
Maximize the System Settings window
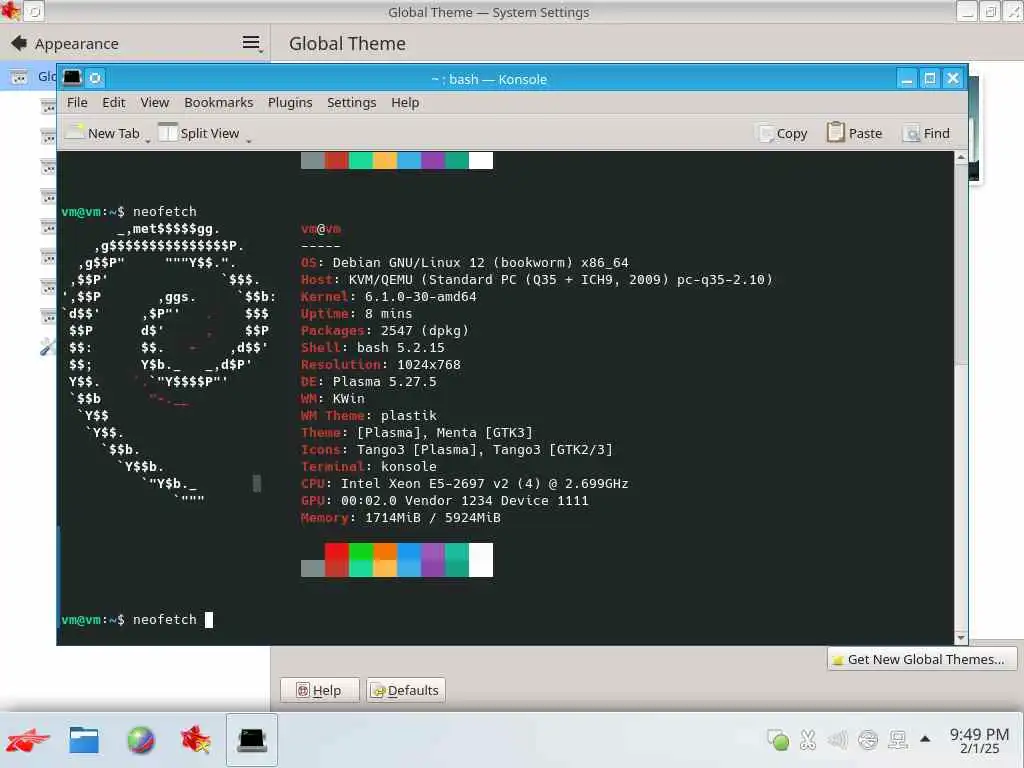pos(991,11)
